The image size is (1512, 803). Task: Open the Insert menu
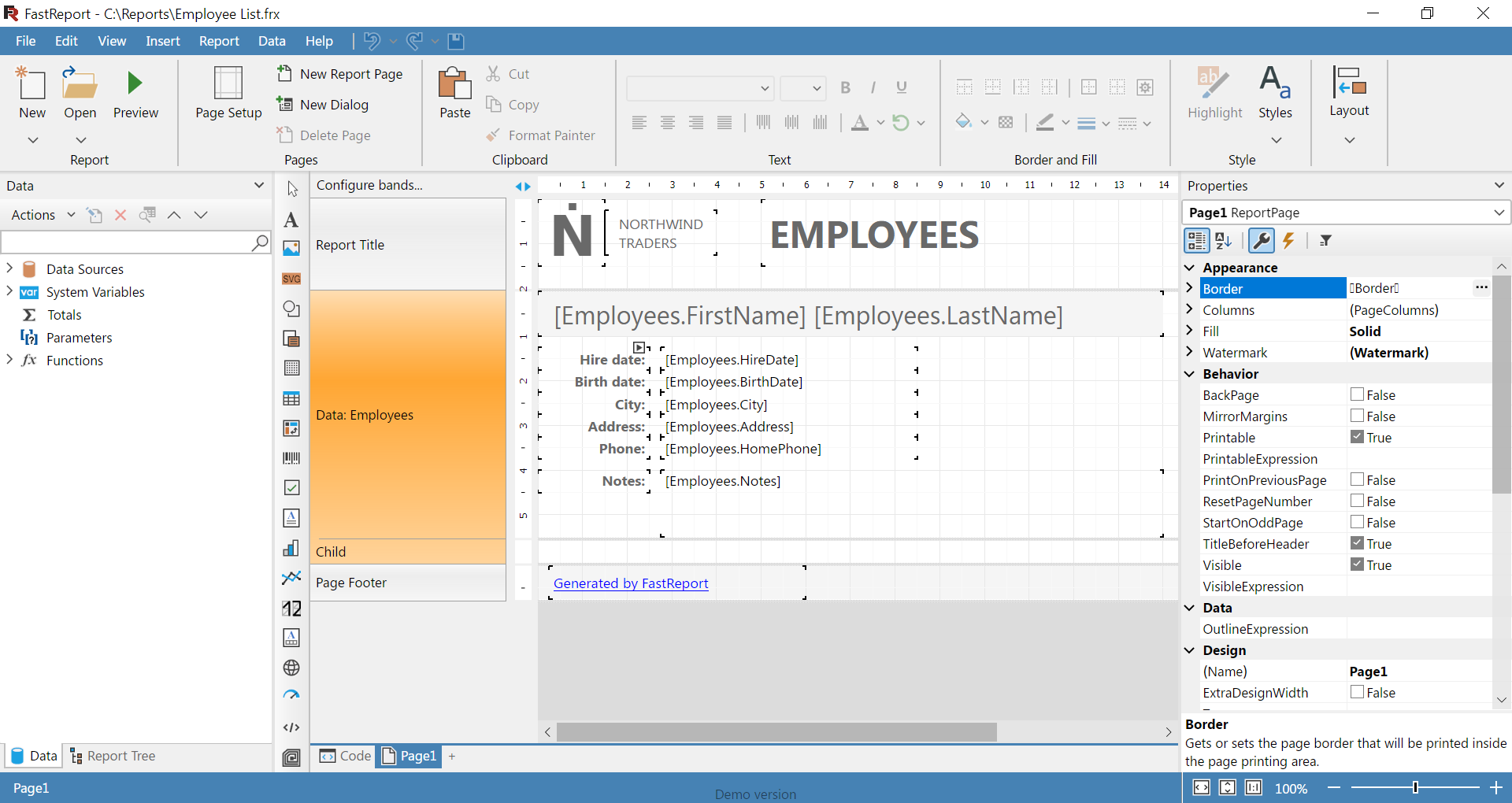[x=162, y=41]
